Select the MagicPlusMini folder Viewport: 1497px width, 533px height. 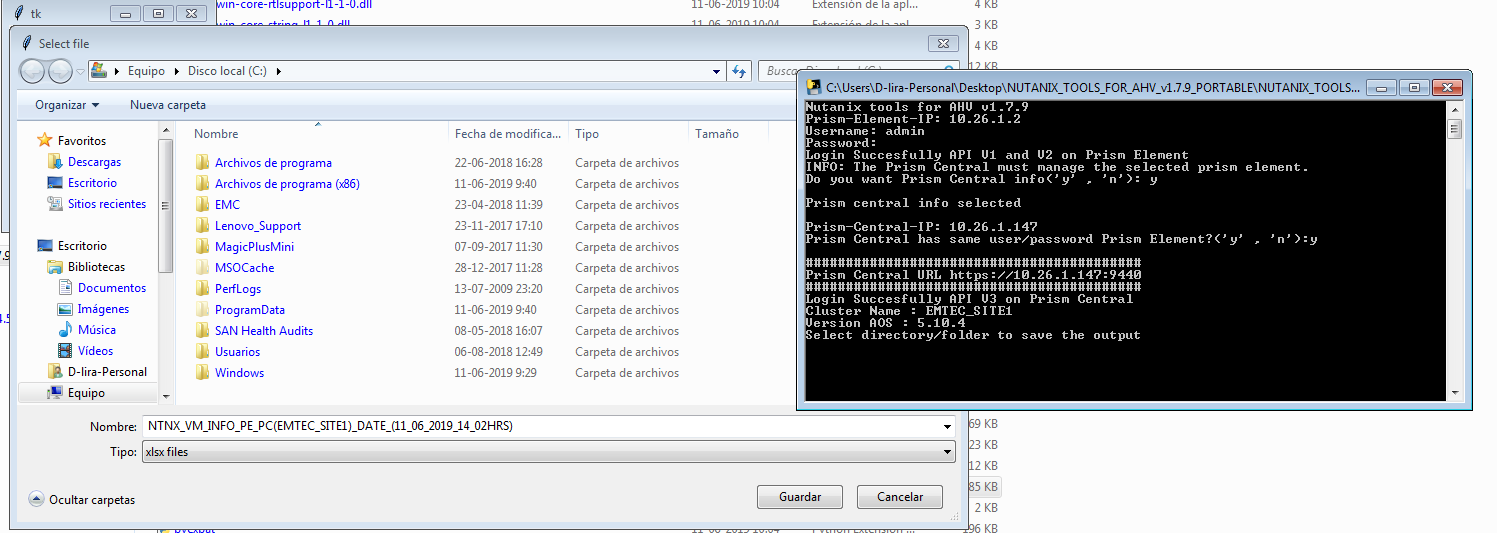pos(254,247)
